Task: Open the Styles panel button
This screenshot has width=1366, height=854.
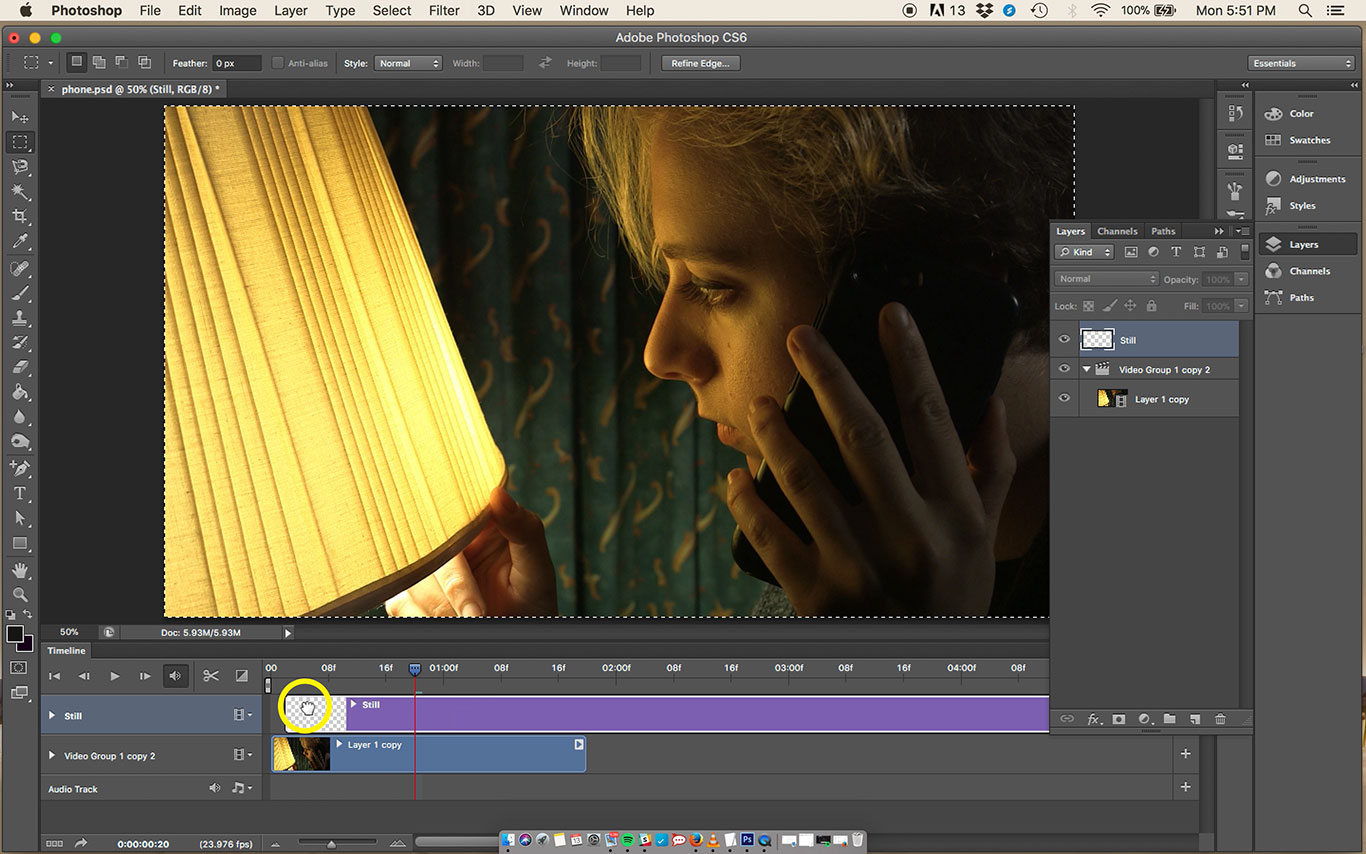Action: [x=1307, y=205]
